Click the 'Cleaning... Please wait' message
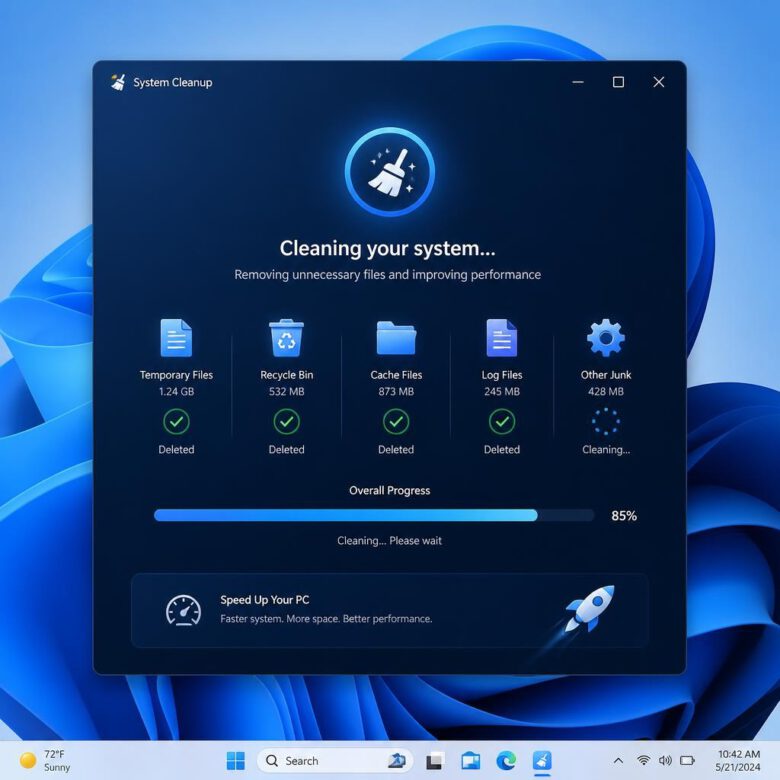Viewport: 780px width, 780px height. pyautogui.click(x=390, y=541)
